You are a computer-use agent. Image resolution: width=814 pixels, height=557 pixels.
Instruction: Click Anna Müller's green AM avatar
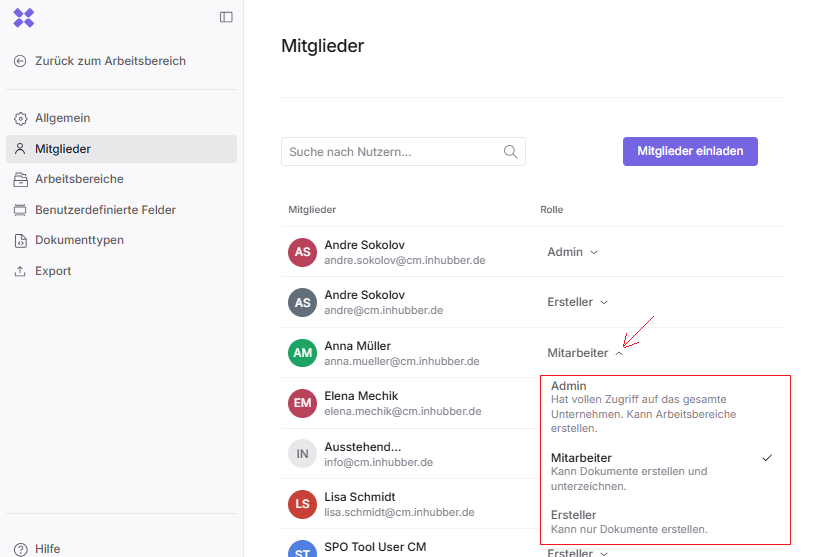click(302, 353)
